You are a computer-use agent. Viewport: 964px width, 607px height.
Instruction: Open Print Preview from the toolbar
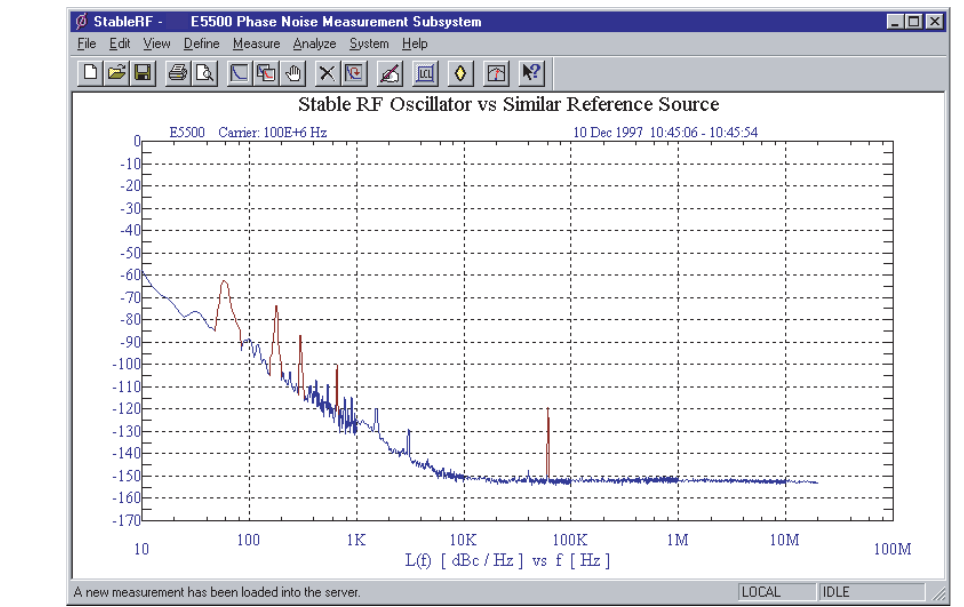[x=203, y=72]
